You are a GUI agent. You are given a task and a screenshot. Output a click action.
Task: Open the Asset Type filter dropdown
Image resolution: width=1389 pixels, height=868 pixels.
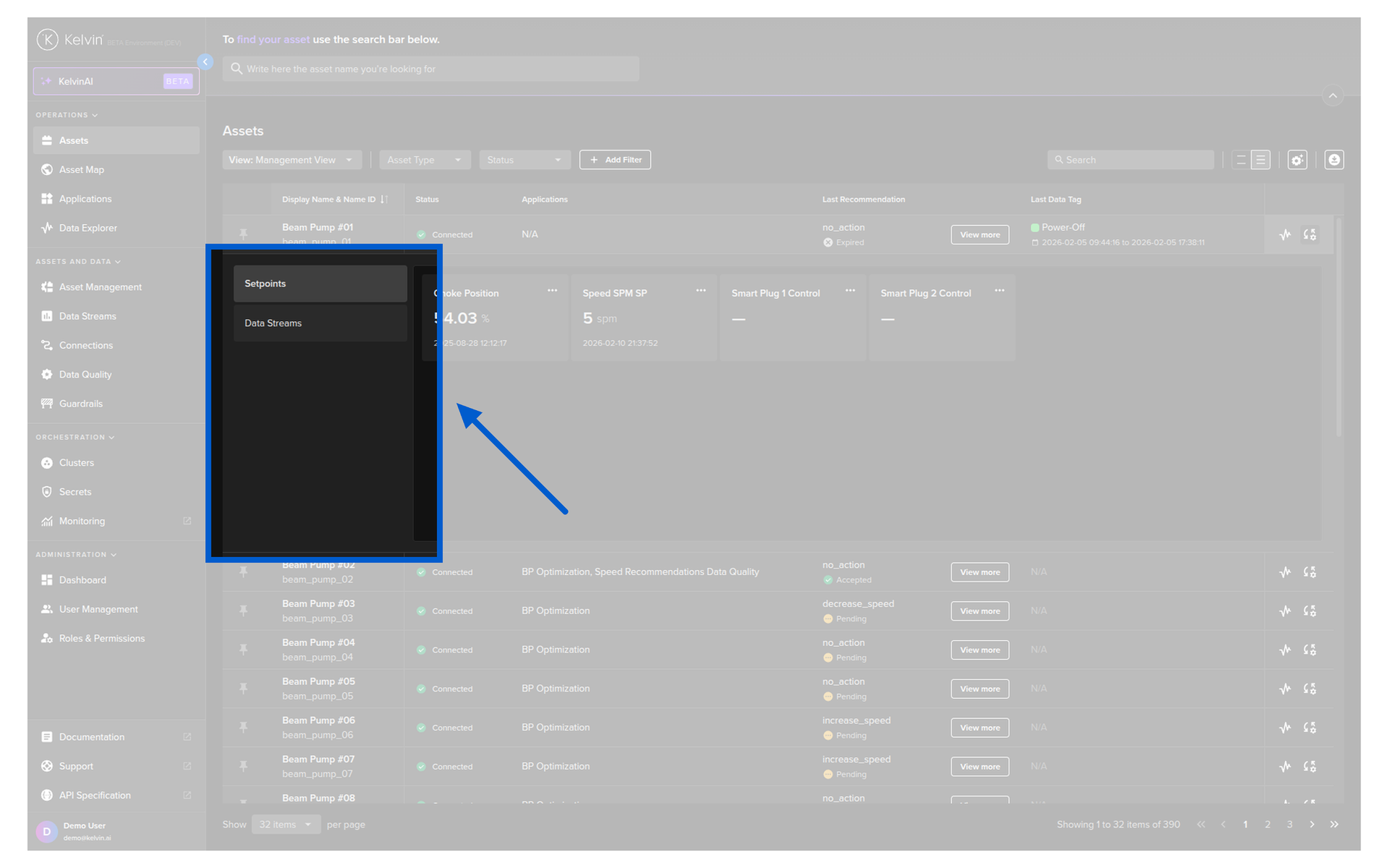click(x=424, y=160)
